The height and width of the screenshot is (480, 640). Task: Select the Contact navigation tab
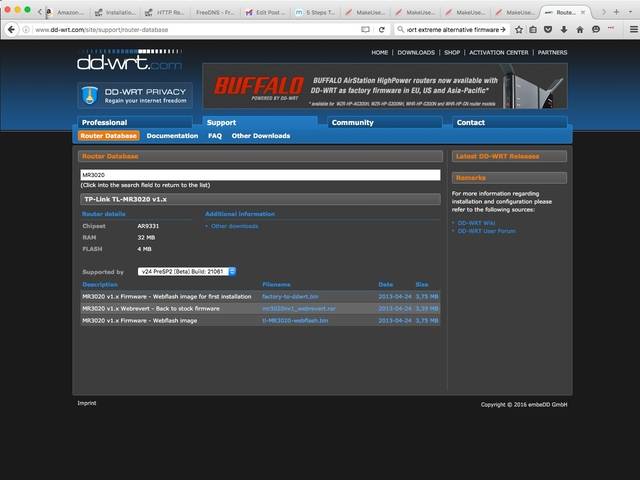[509, 122]
